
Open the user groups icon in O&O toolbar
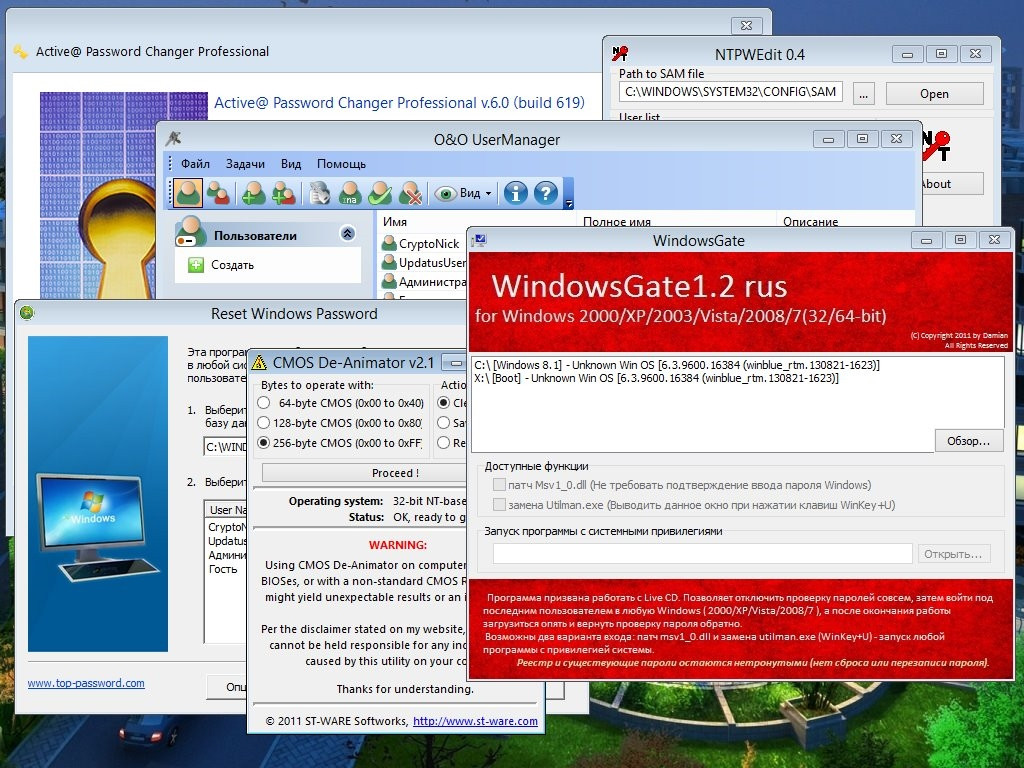tap(217, 193)
